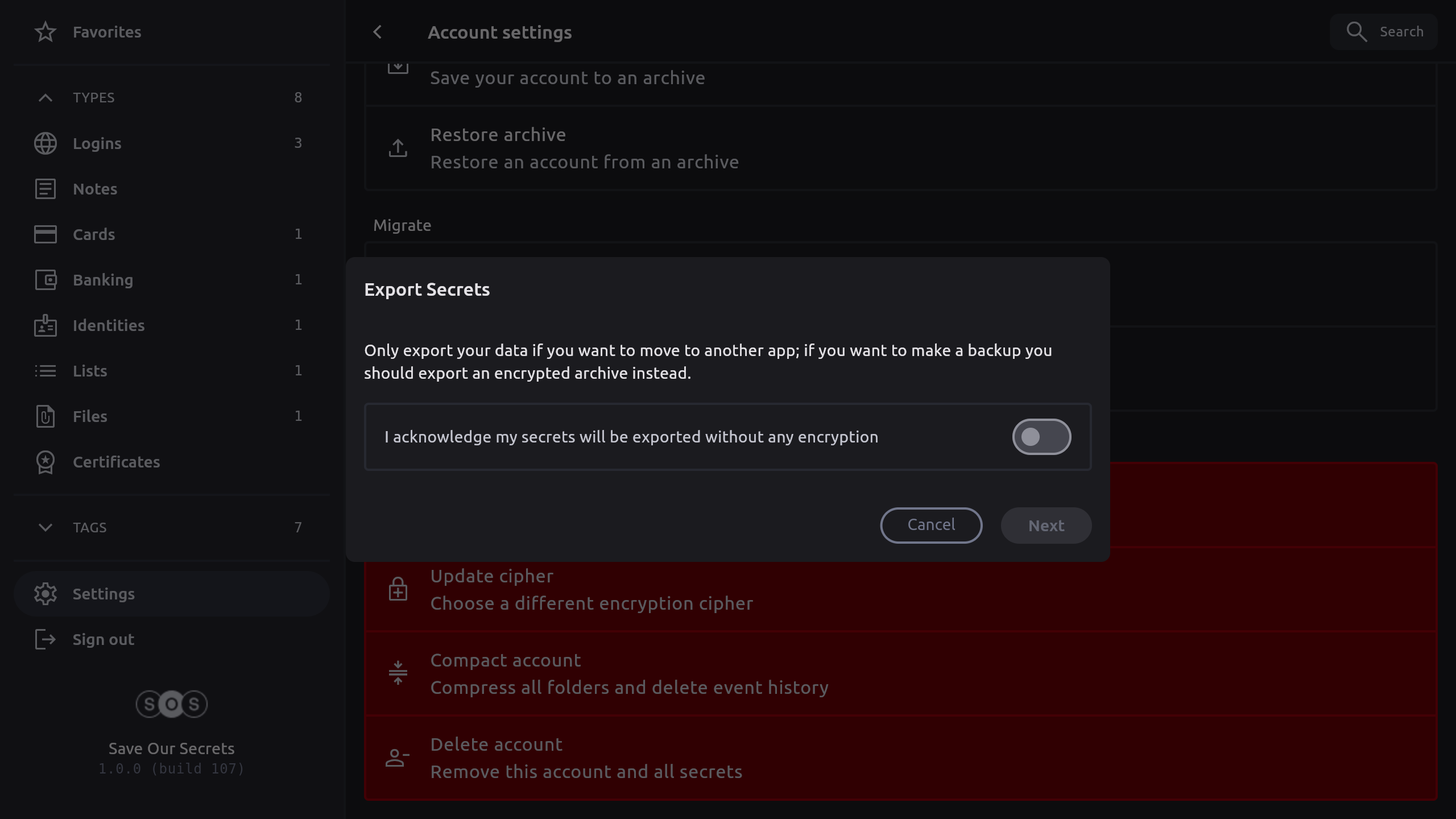Select the Cards credit card icon
1456x819 pixels.
tap(45, 234)
